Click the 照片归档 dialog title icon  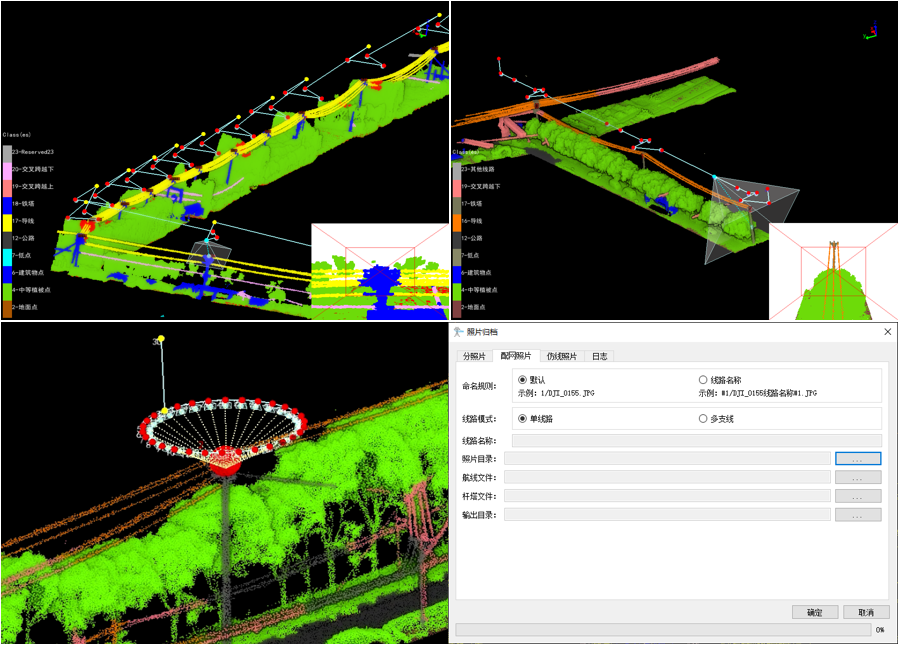point(458,332)
